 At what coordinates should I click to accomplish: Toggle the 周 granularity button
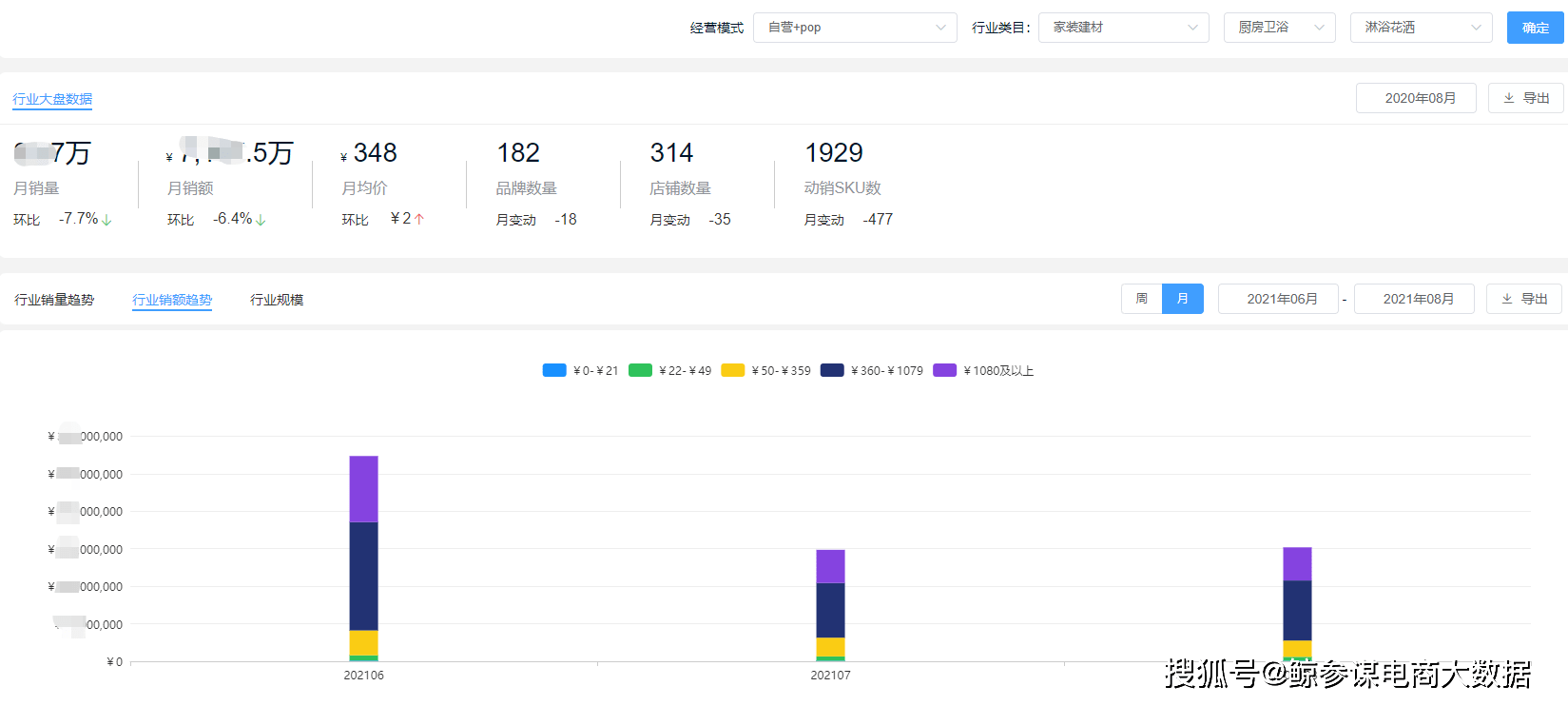(x=1141, y=299)
